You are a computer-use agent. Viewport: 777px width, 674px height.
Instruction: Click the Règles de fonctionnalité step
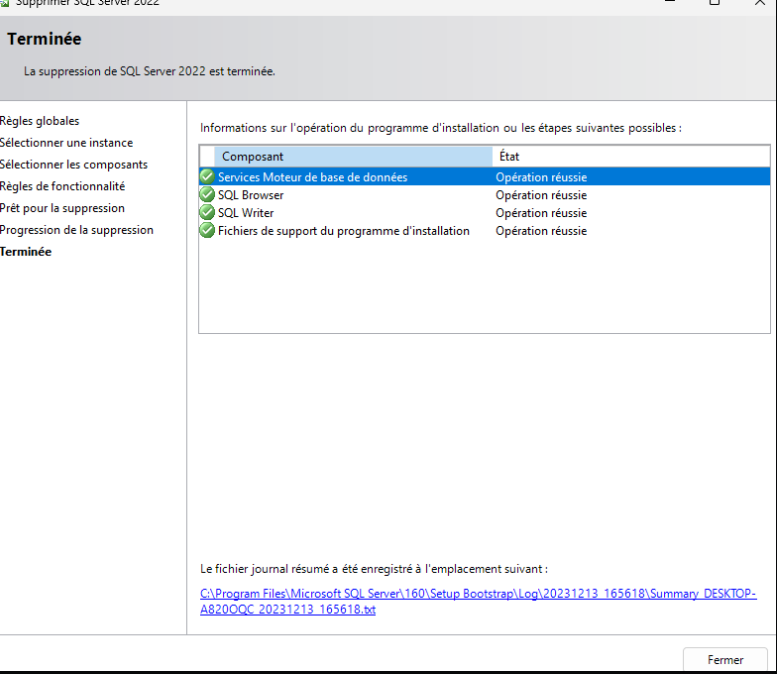[62, 186]
